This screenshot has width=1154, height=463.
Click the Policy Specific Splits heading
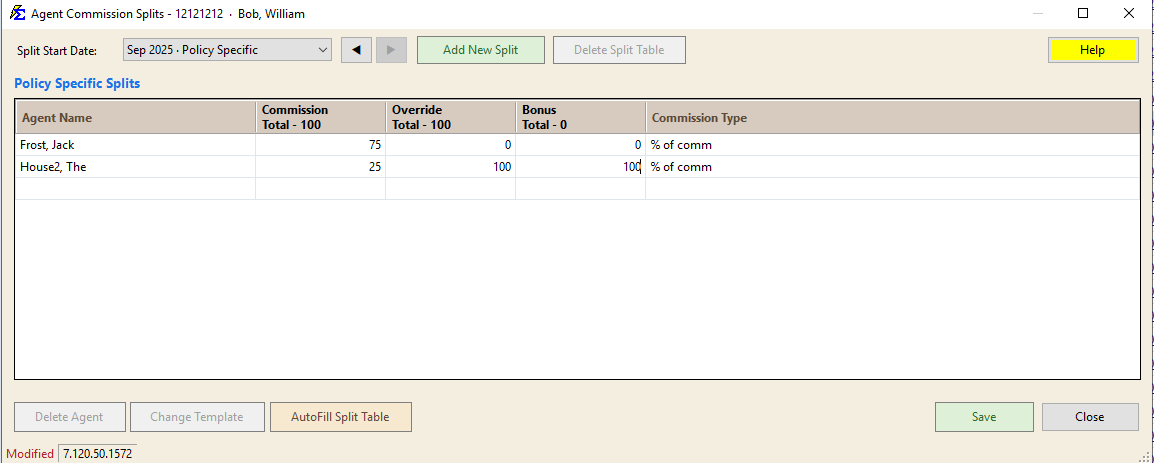77,83
